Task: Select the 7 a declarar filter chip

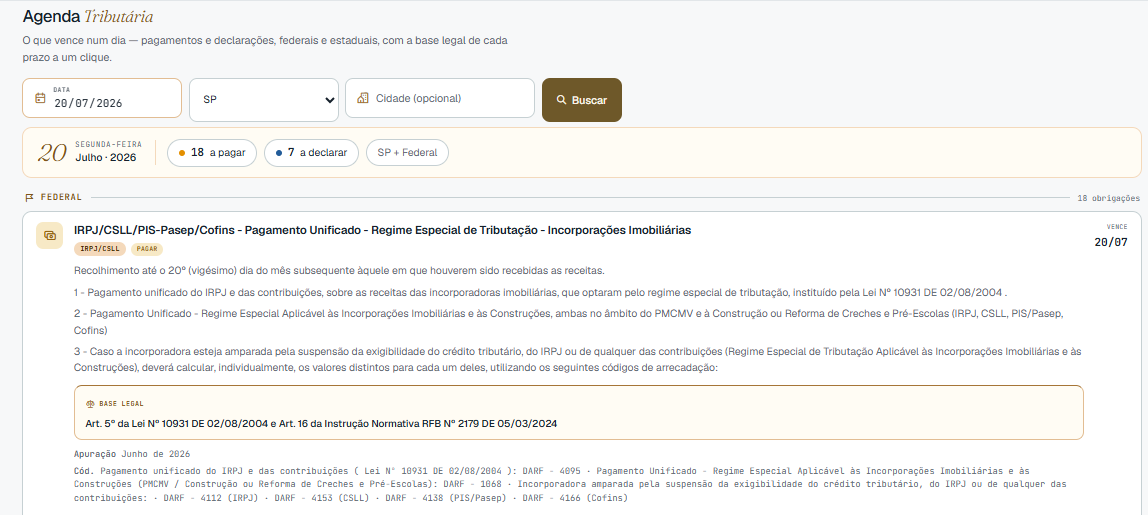Action: (311, 152)
